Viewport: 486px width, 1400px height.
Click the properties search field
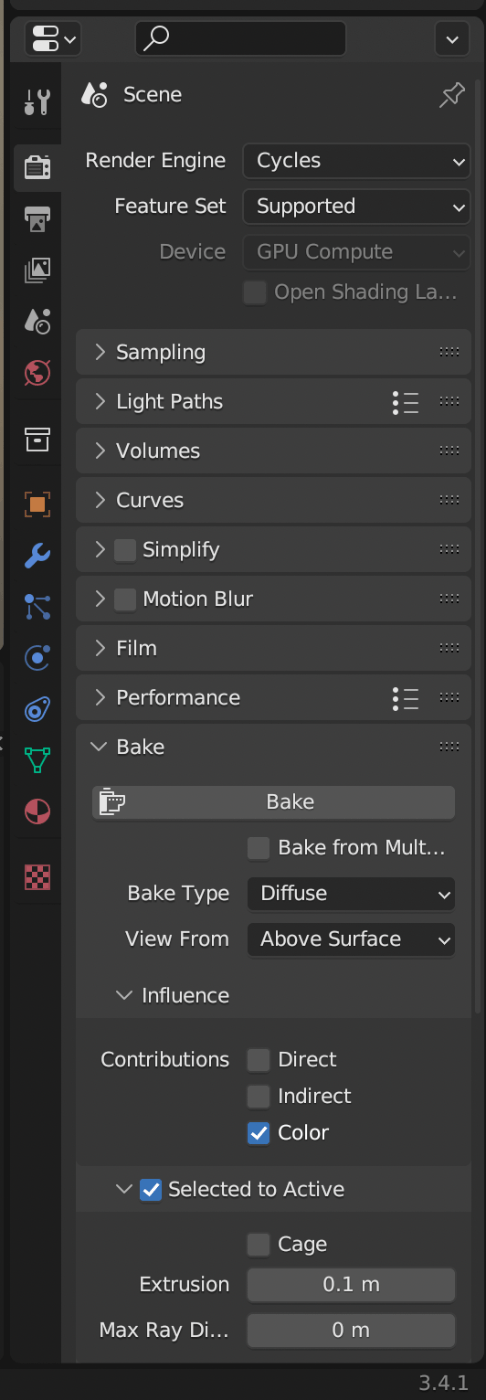(240, 39)
